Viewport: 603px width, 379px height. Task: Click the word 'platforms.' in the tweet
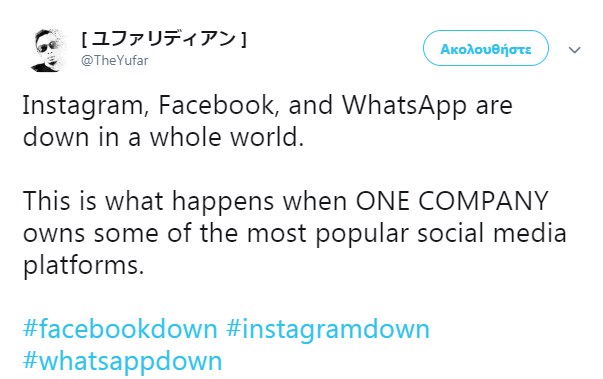(83, 266)
